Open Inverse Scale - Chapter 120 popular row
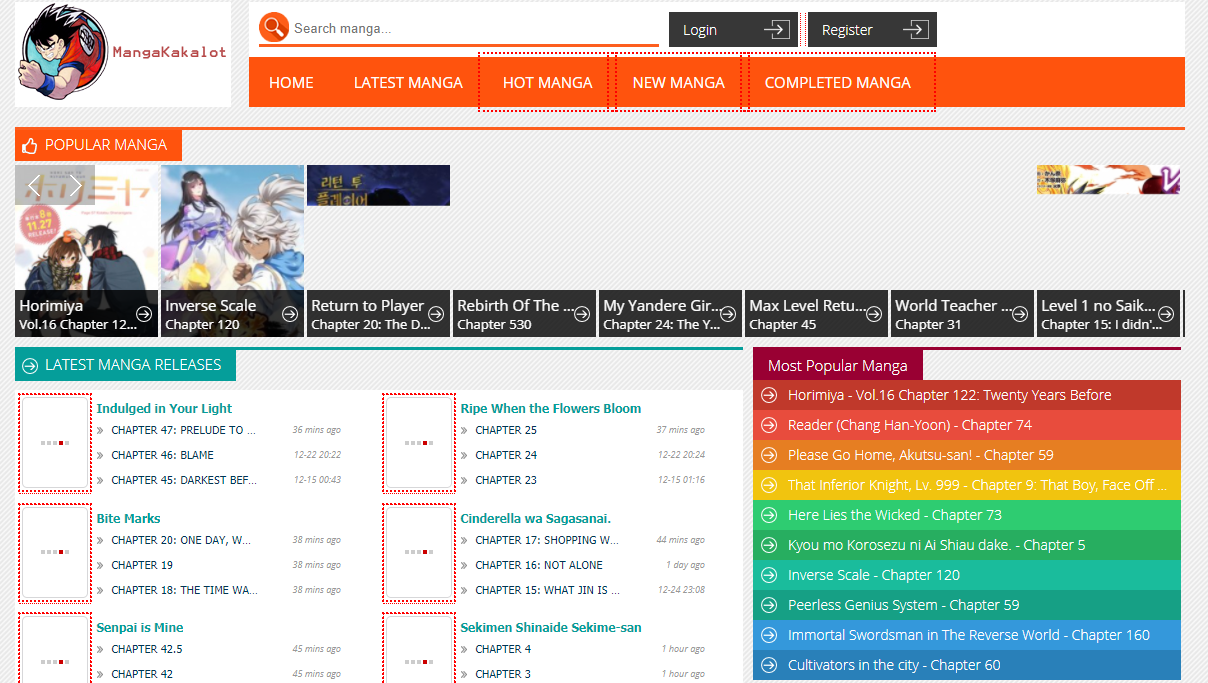Viewport: 1208px width, 683px height. click(967, 575)
